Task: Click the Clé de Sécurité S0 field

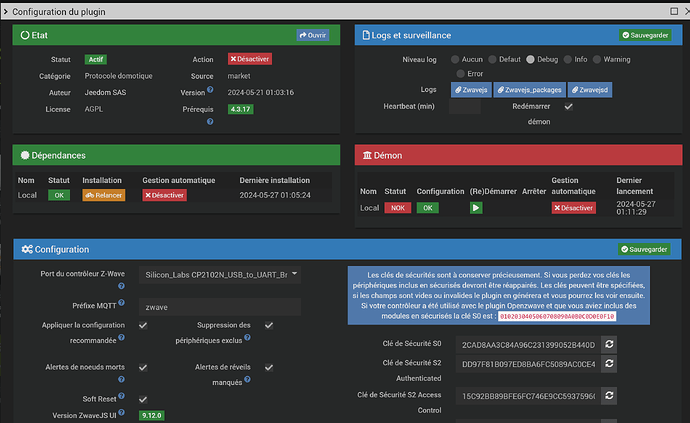Action: tap(528, 345)
